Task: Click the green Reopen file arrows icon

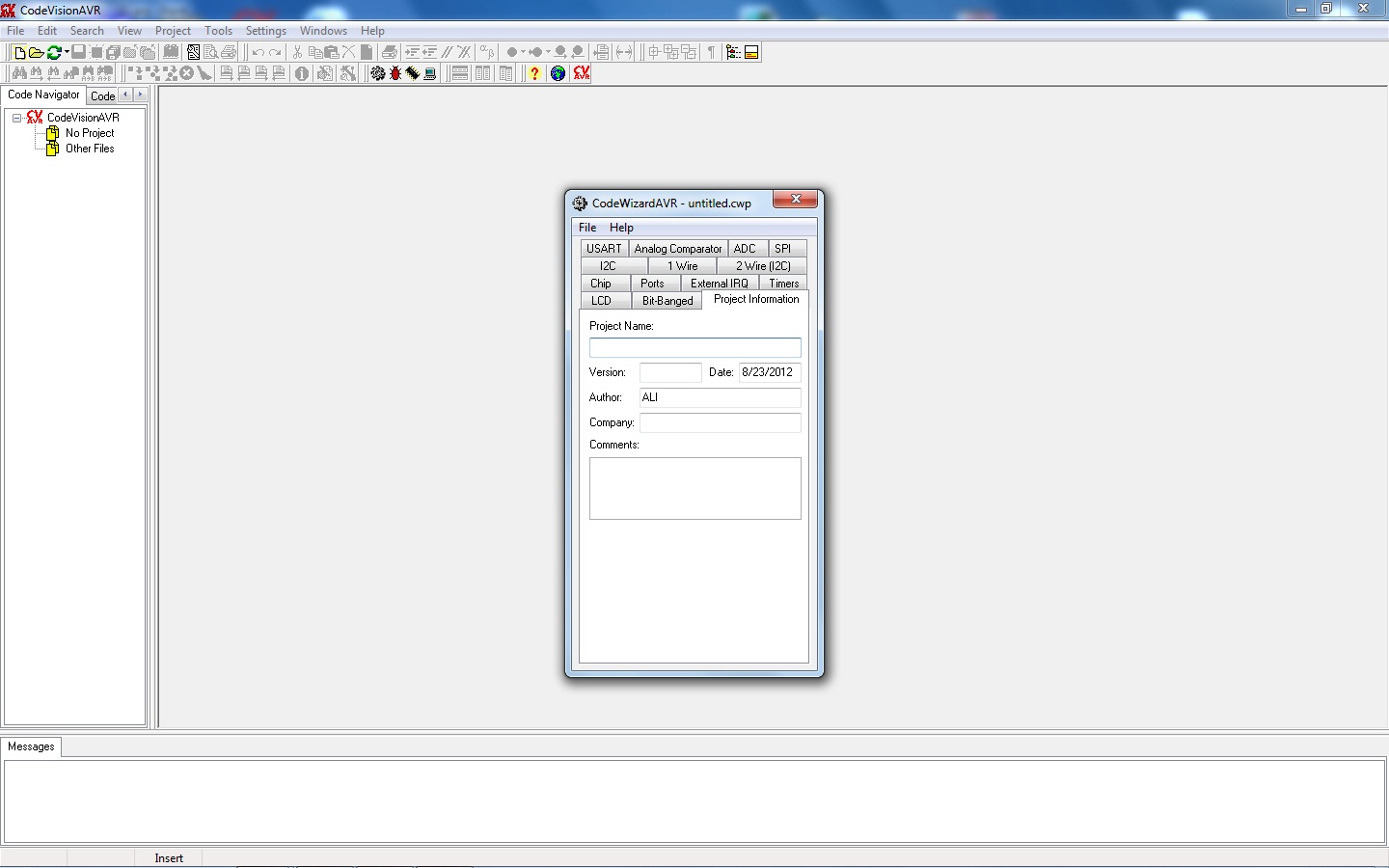Action: 54,52
